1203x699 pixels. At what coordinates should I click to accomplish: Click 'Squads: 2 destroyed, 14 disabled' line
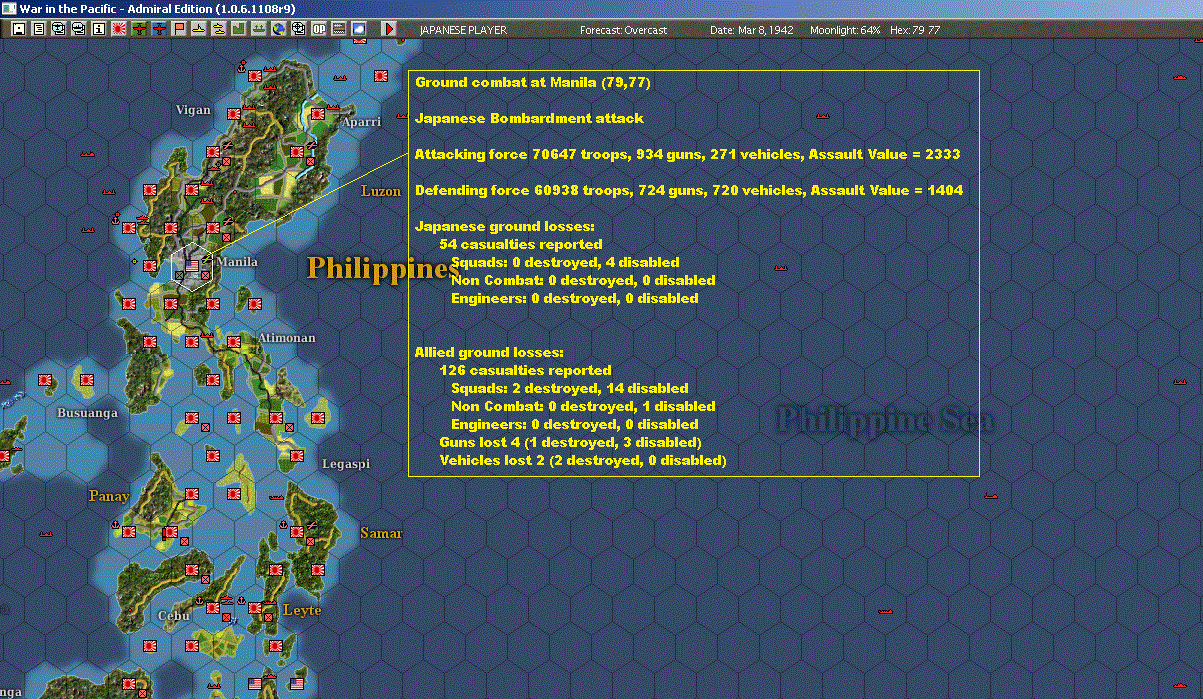[x=570, y=388]
